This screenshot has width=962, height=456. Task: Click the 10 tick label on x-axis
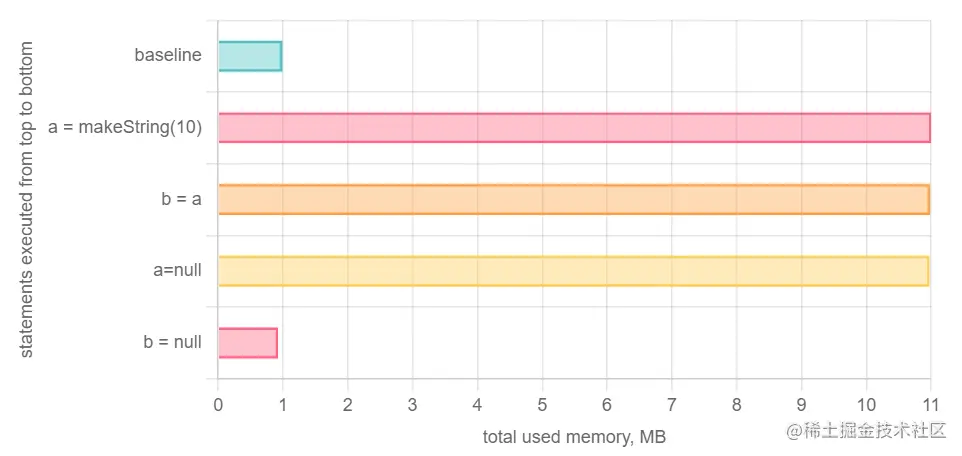coord(866,405)
